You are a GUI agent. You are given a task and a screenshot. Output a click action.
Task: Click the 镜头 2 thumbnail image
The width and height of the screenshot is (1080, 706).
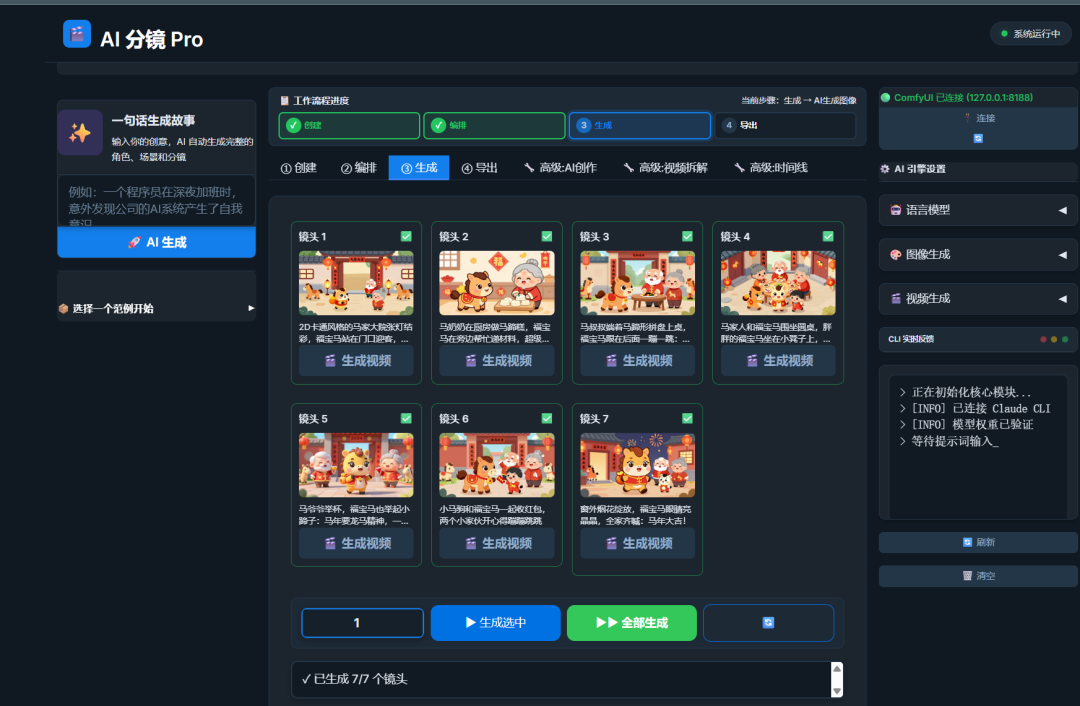(496, 281)
